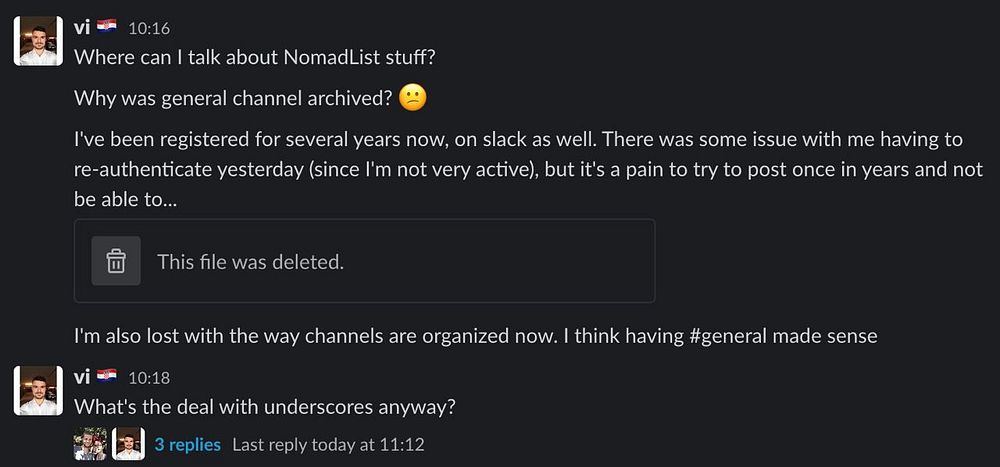Image resolution: width=1000 pixels, height=467 pixels.
Task: Click the trash icon in deleted file box
Action: [116, 262]
